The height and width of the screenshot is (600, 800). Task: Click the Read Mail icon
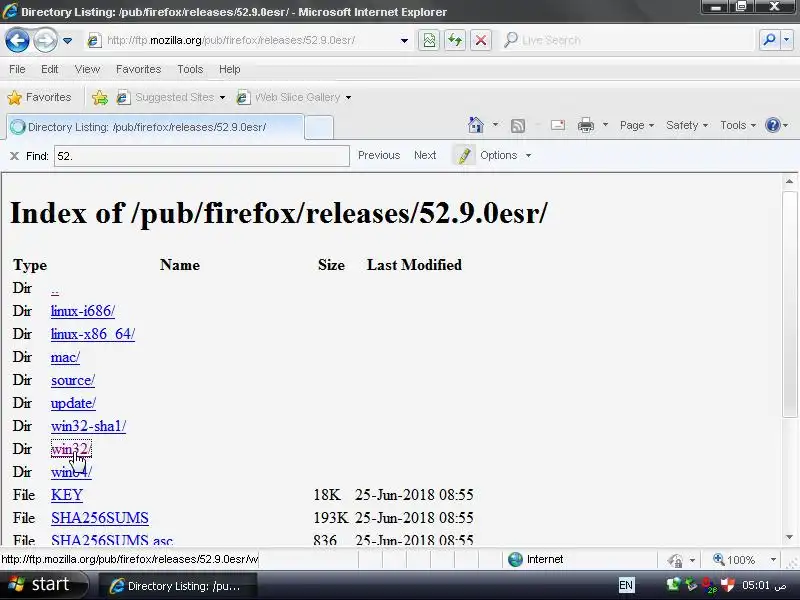tap(558, 125)
